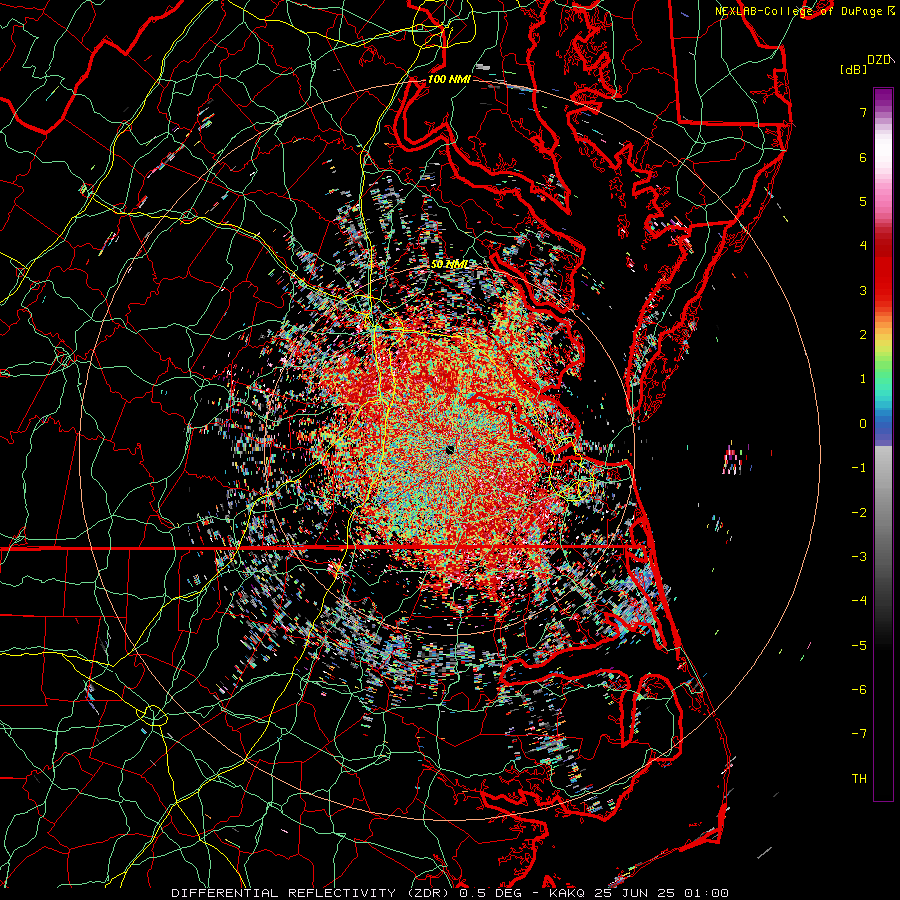Click the isolated offshore echo east of coast
The width and height of the screenshot is (900, 900).
coord(734,459)
